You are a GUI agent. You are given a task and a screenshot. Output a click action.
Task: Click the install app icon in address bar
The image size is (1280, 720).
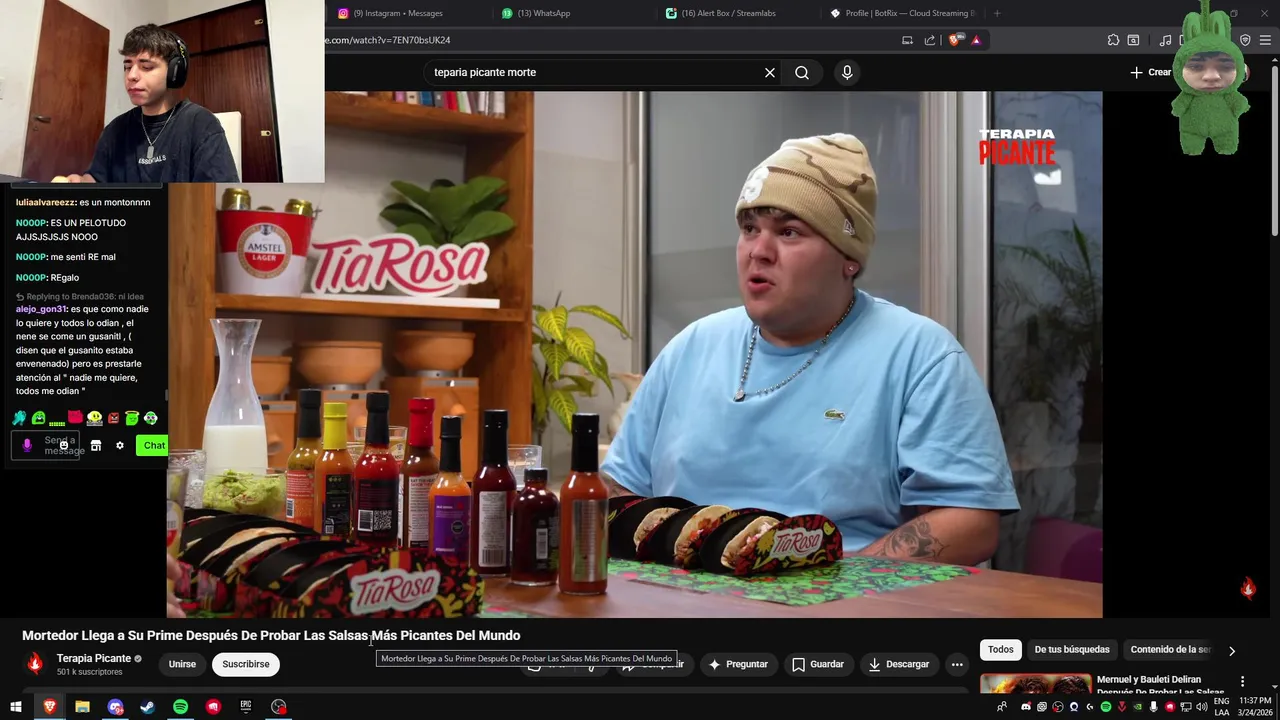click(907, 40)
